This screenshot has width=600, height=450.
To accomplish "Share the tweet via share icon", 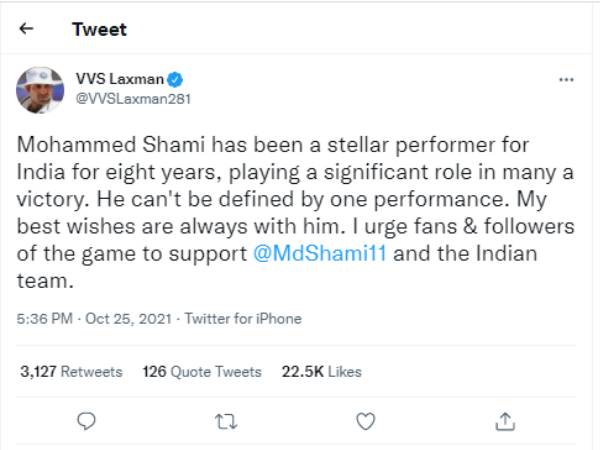I will 505,418.
